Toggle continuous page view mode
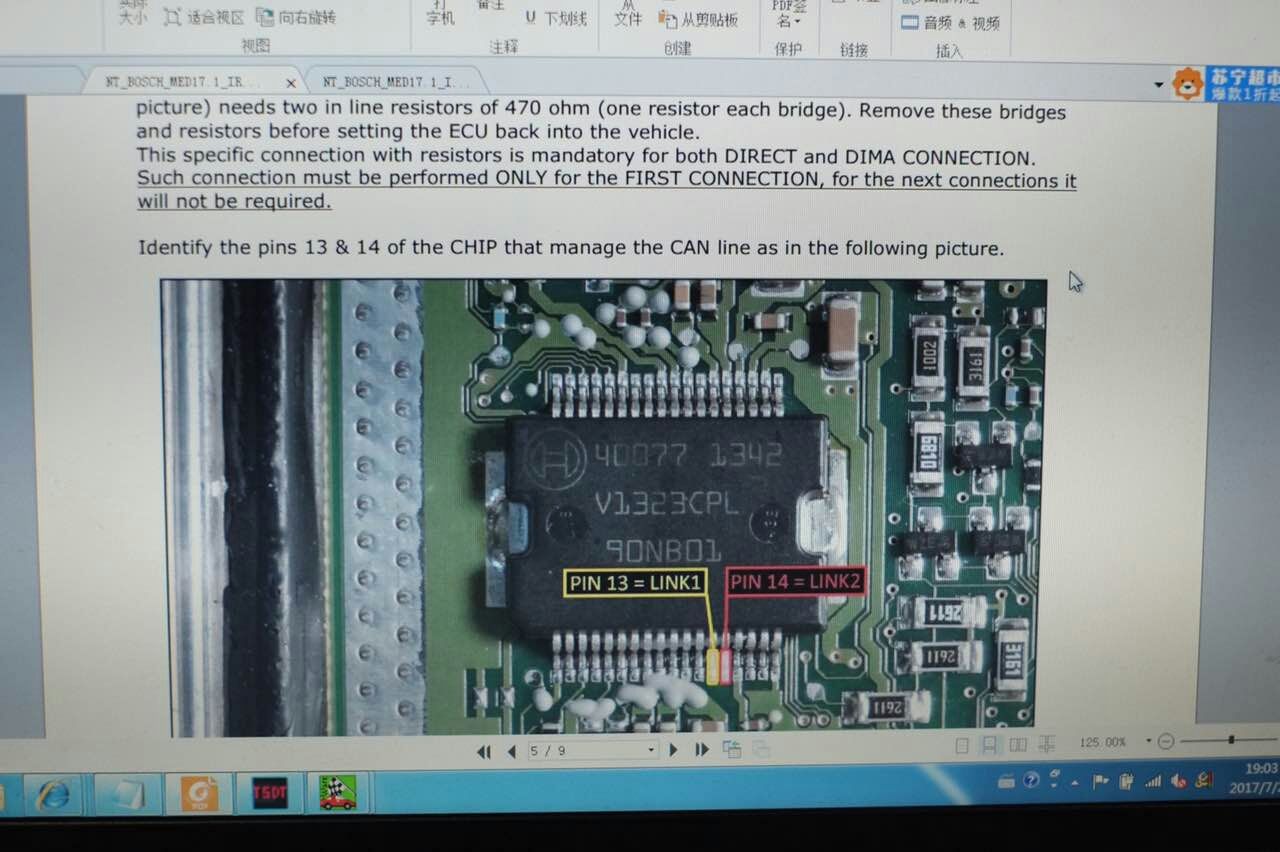Viewport: 1280px width, 852px height. coord(989,745)
